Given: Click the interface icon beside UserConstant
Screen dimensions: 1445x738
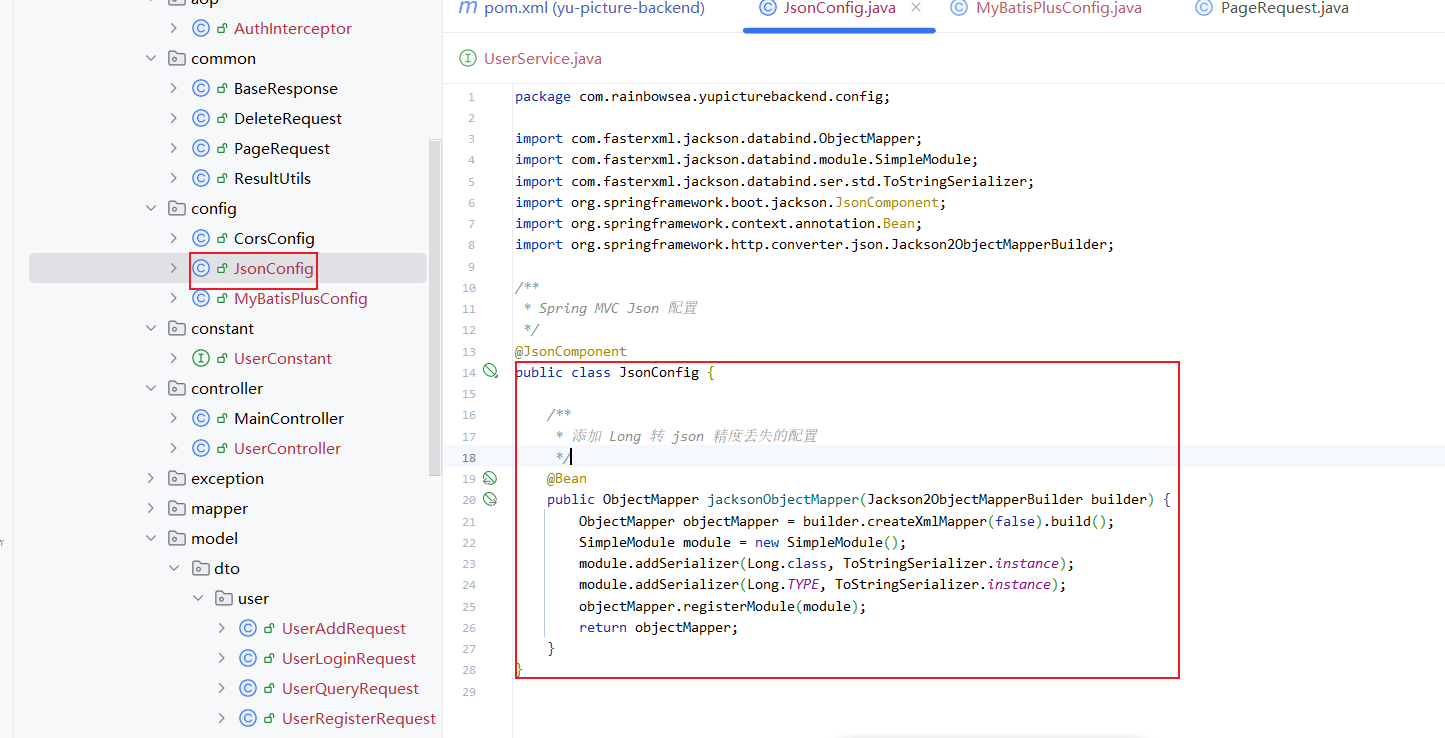Looking at the screenshot, I should pos(200,358).
